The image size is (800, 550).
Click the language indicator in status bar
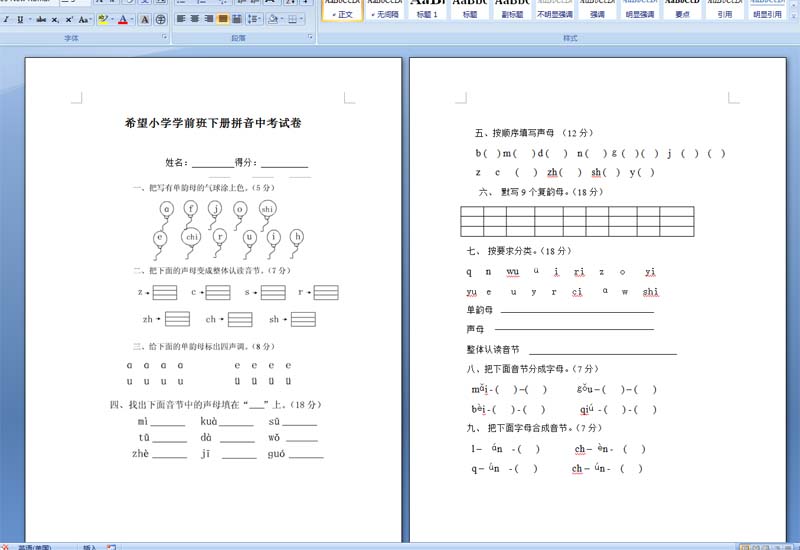coord(35,547)
